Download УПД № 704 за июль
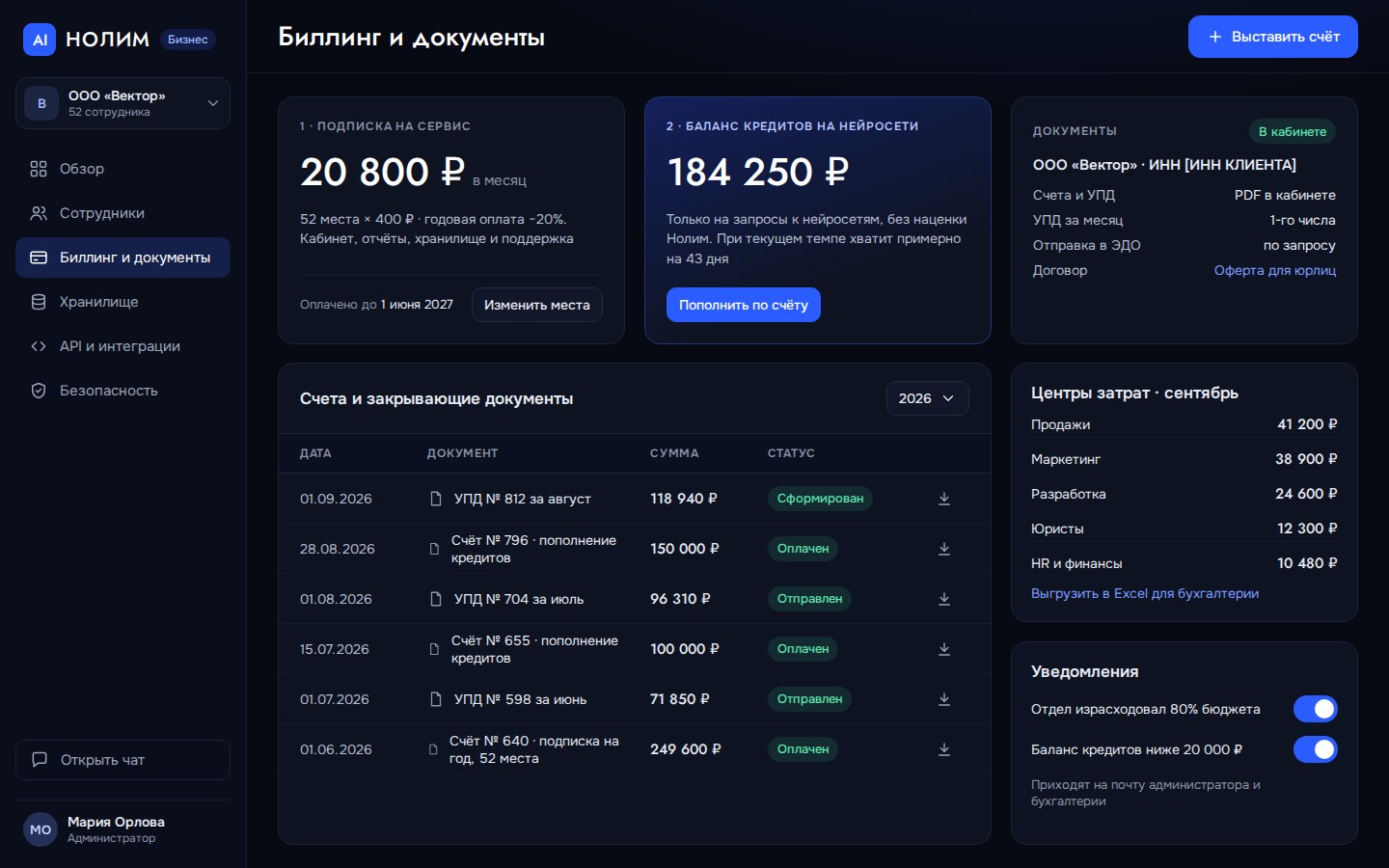 point(944,599)
